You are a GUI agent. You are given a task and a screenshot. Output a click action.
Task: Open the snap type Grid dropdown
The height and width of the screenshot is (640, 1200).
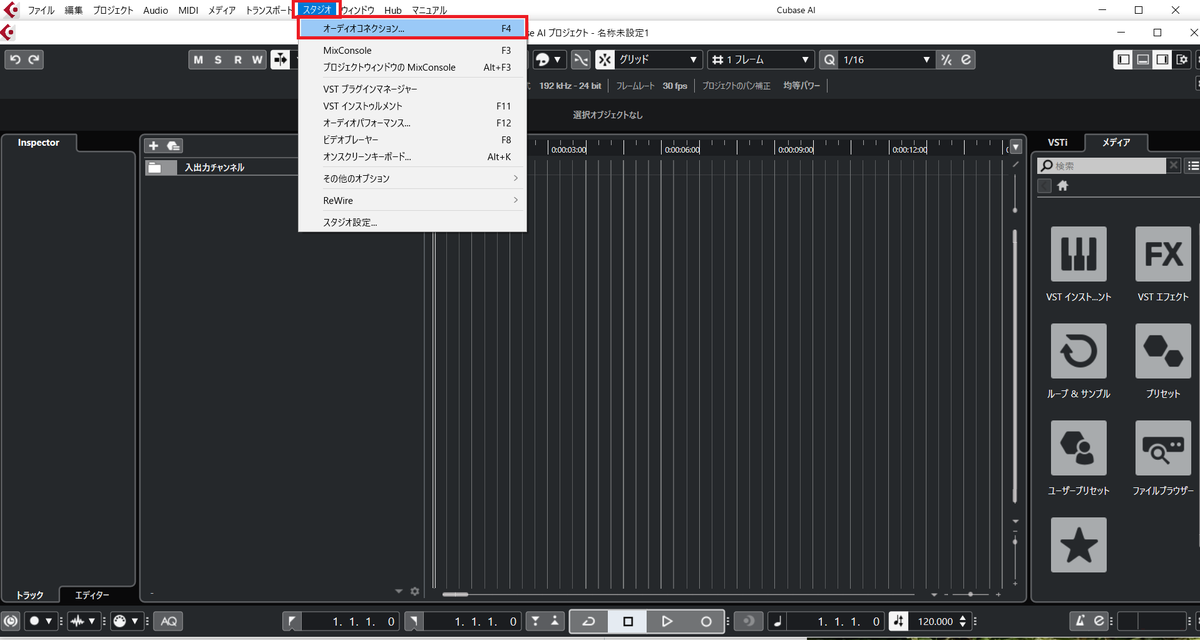(x=659, y=60)
